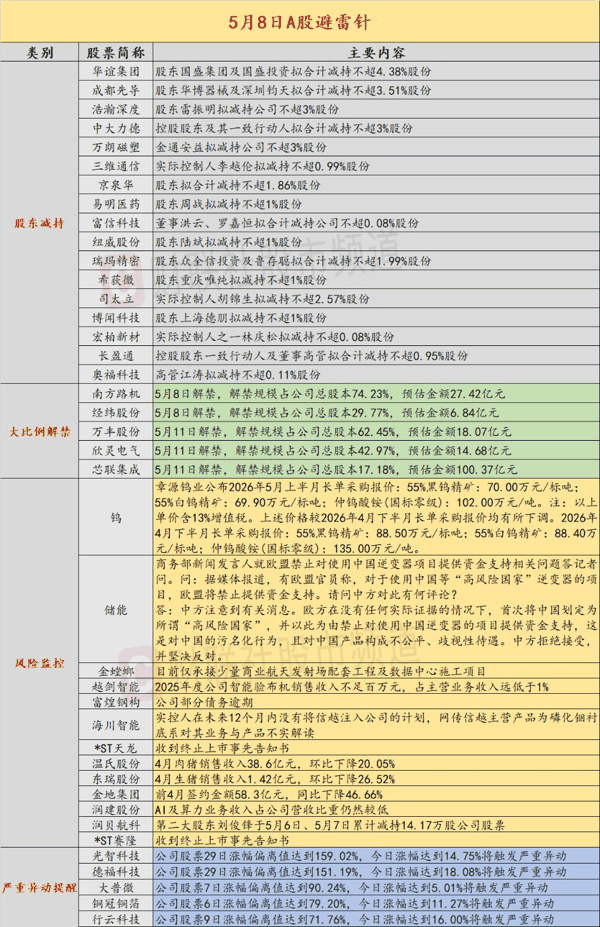Select stock name 奥福科技
The height and width of the screenshot is (927, 600).
pyautogui.click(x=116, y=374)
